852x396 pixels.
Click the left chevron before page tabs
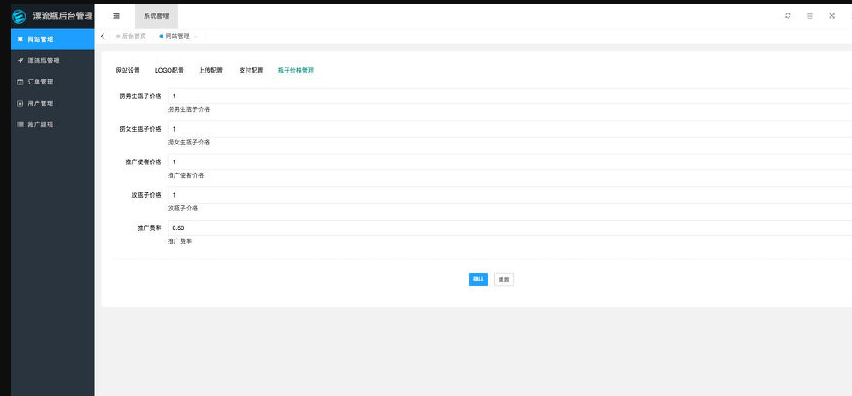103,36
